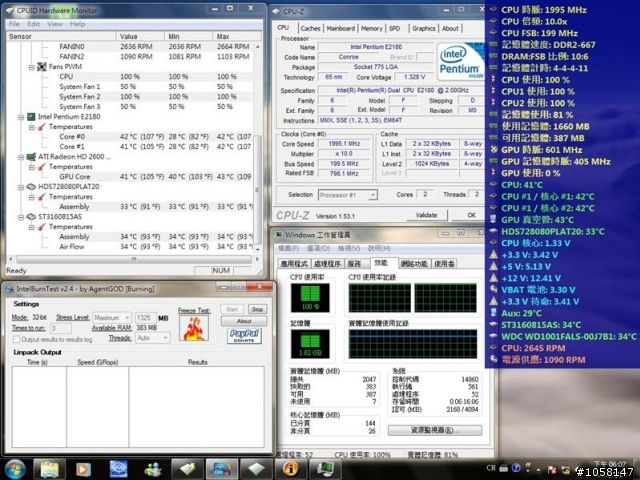Open the Processor #1 selection dropdown
Screen dimensions: 640x480
click(348, 195)
